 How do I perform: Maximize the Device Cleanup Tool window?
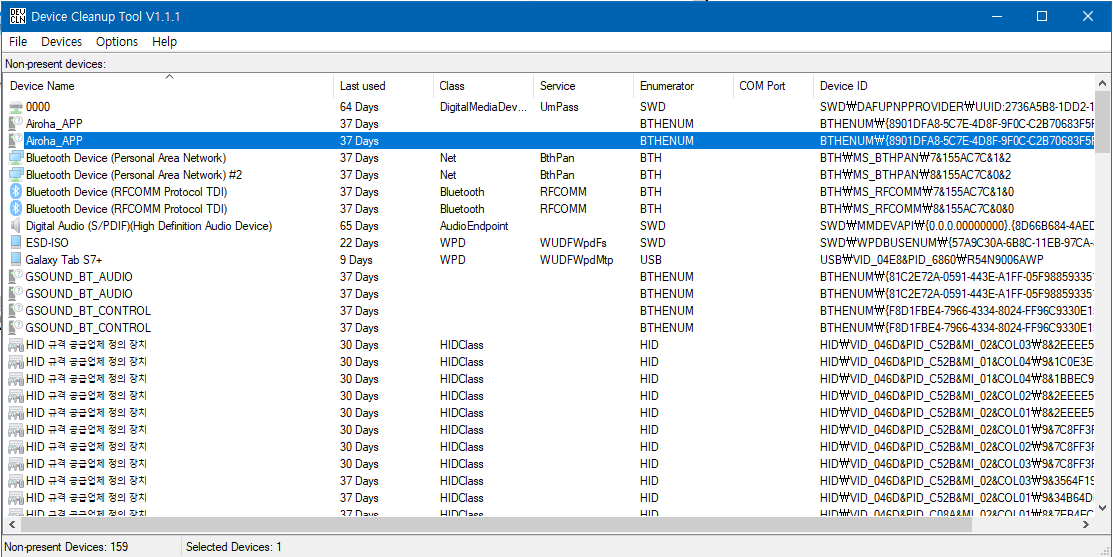(x=1042, y=16)
